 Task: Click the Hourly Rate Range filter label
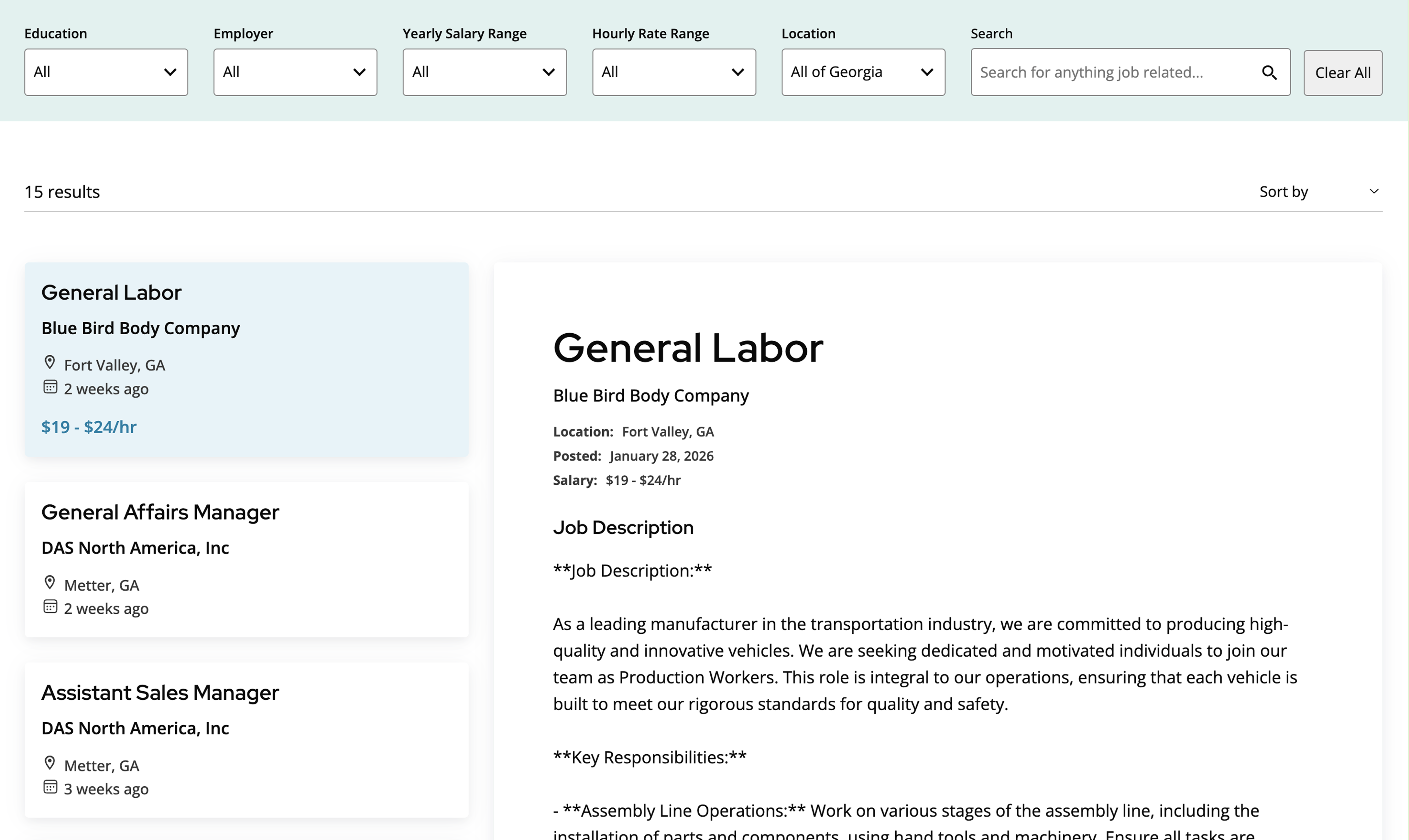click(650, 34)
